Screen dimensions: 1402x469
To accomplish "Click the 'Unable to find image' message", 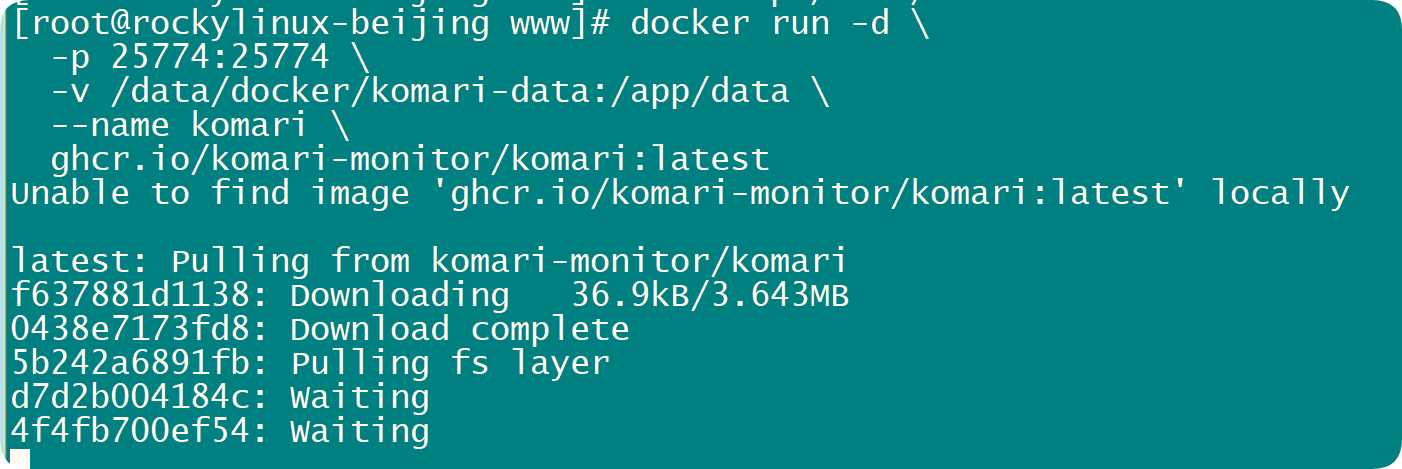I will click(x=210, y=193).
